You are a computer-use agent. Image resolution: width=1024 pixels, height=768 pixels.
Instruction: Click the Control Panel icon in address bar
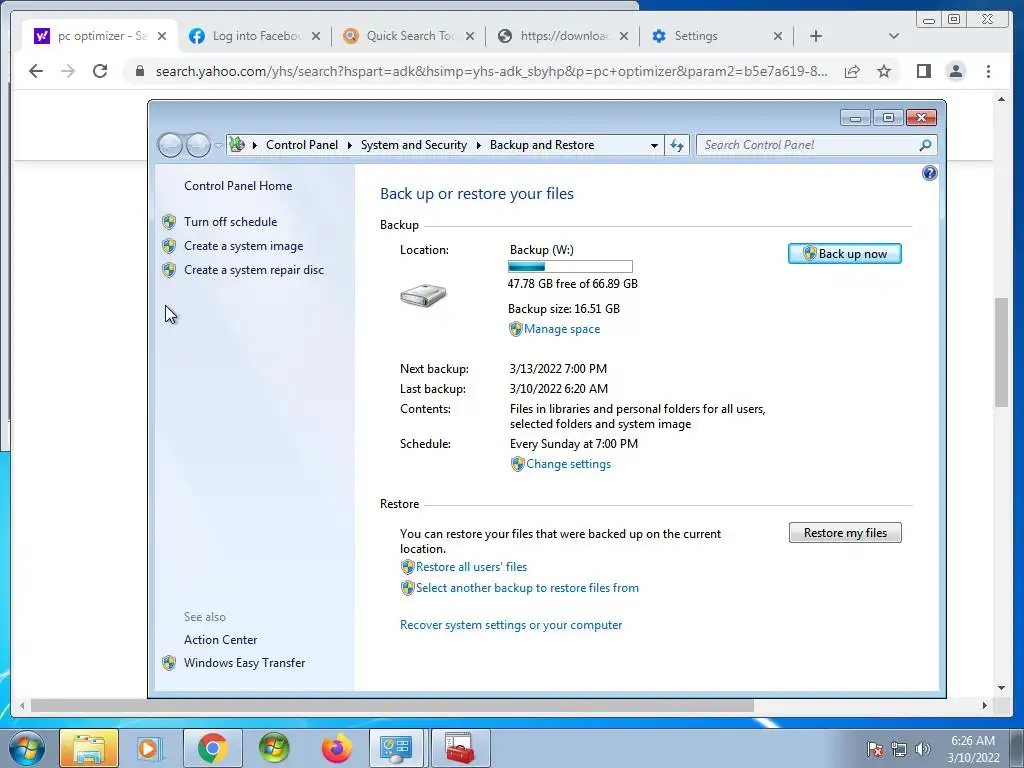pos(236,144)
